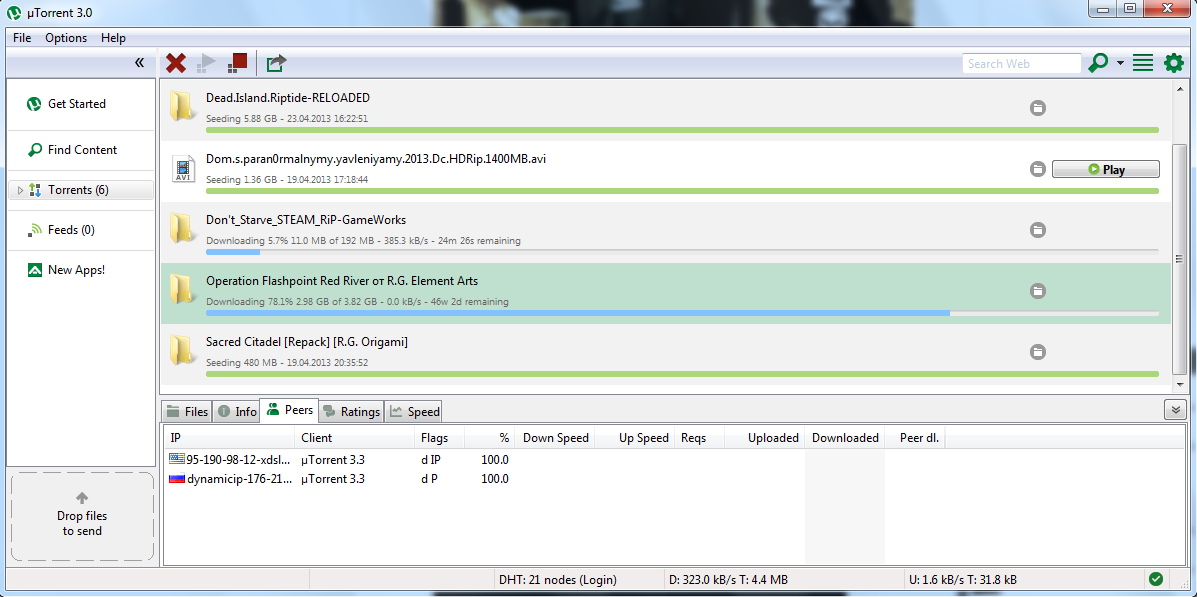The image size is (1197, 597).
Task: Click the green magnifier search icon
Action: point(1099,63)
